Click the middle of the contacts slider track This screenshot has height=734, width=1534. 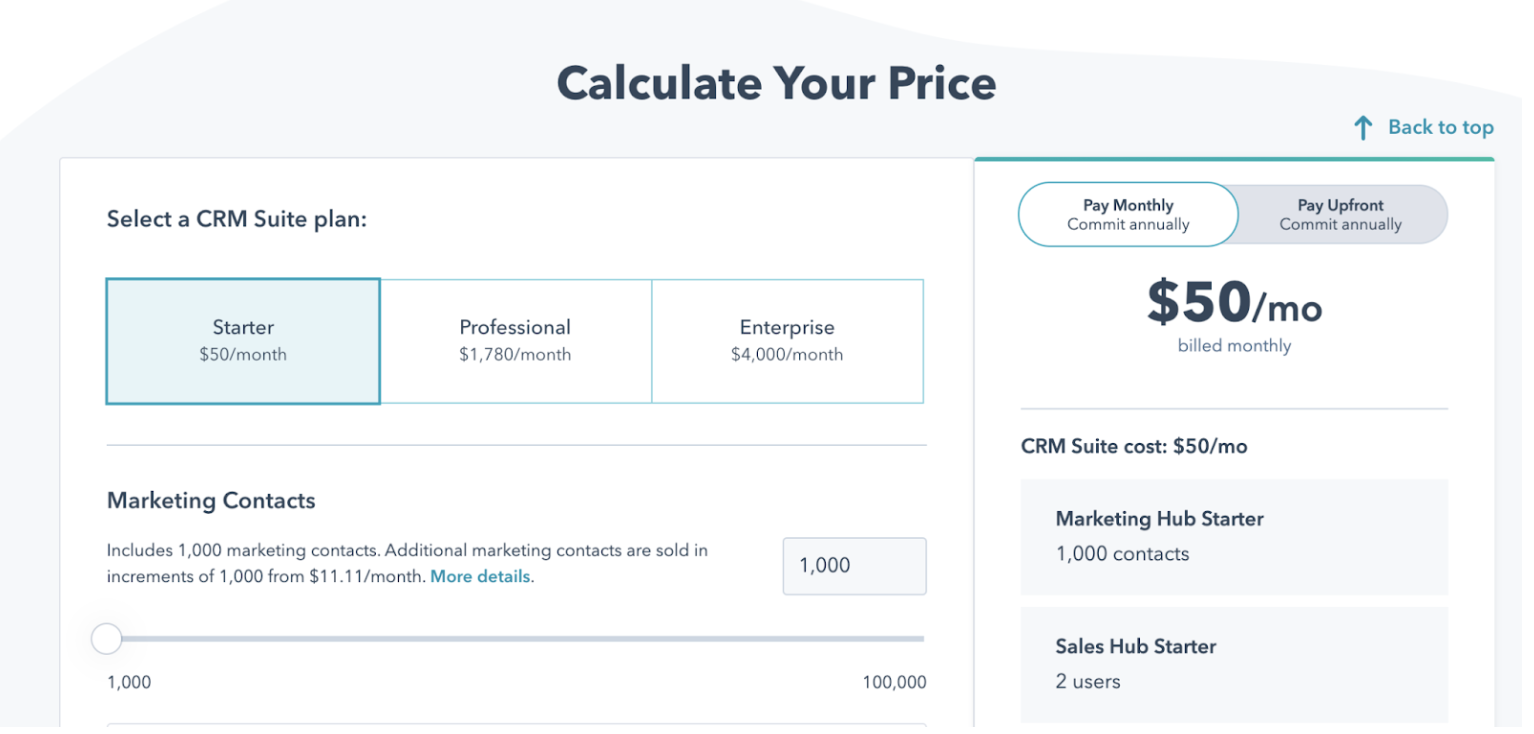[515, 638]
